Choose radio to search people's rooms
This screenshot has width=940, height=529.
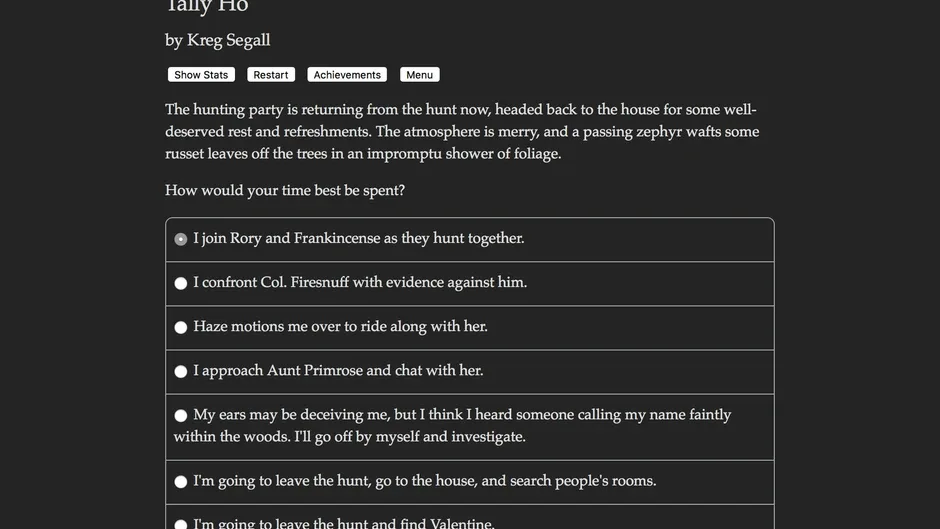tap(180, 482)
